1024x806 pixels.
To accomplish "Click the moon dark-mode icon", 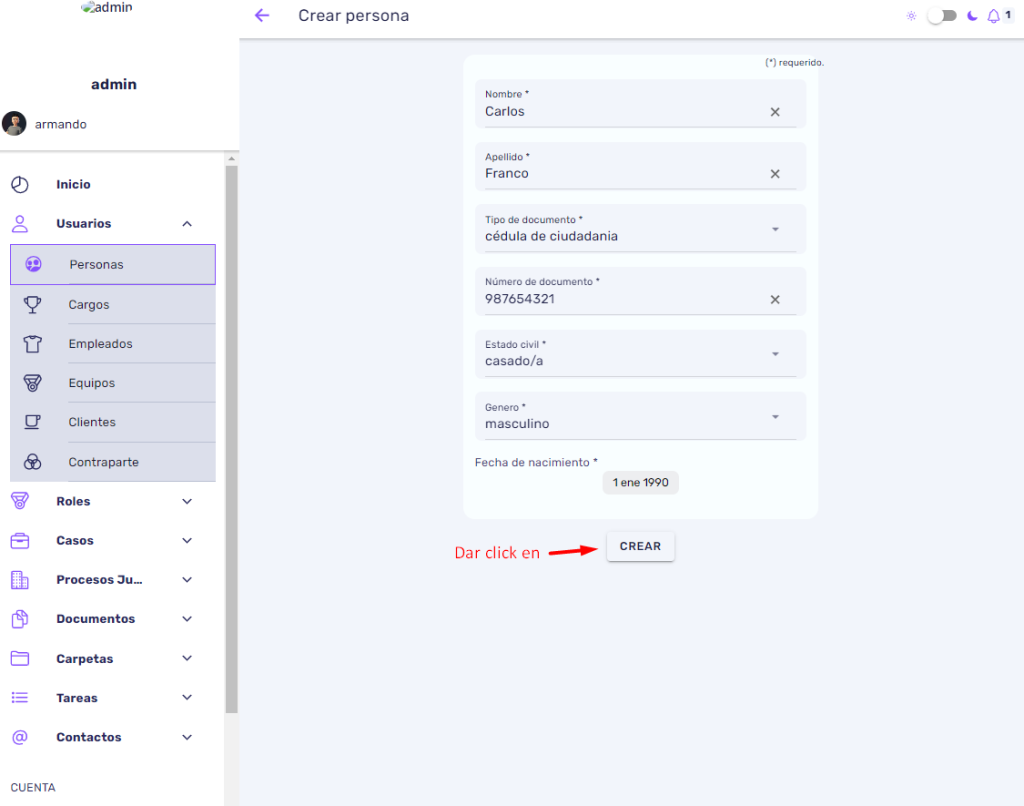I will pos(972,16).
